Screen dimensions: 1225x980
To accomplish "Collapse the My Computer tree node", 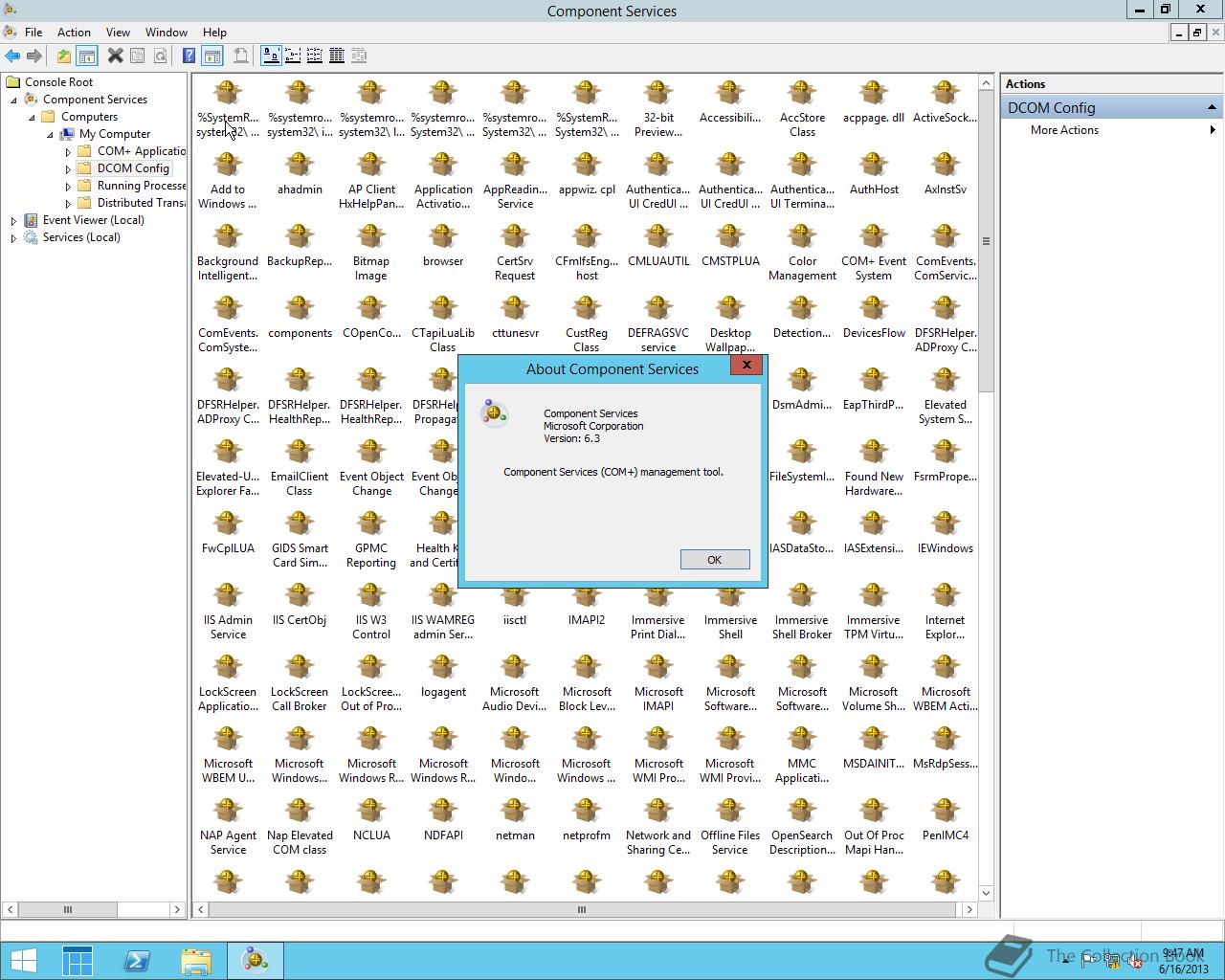I will [50, 134].
